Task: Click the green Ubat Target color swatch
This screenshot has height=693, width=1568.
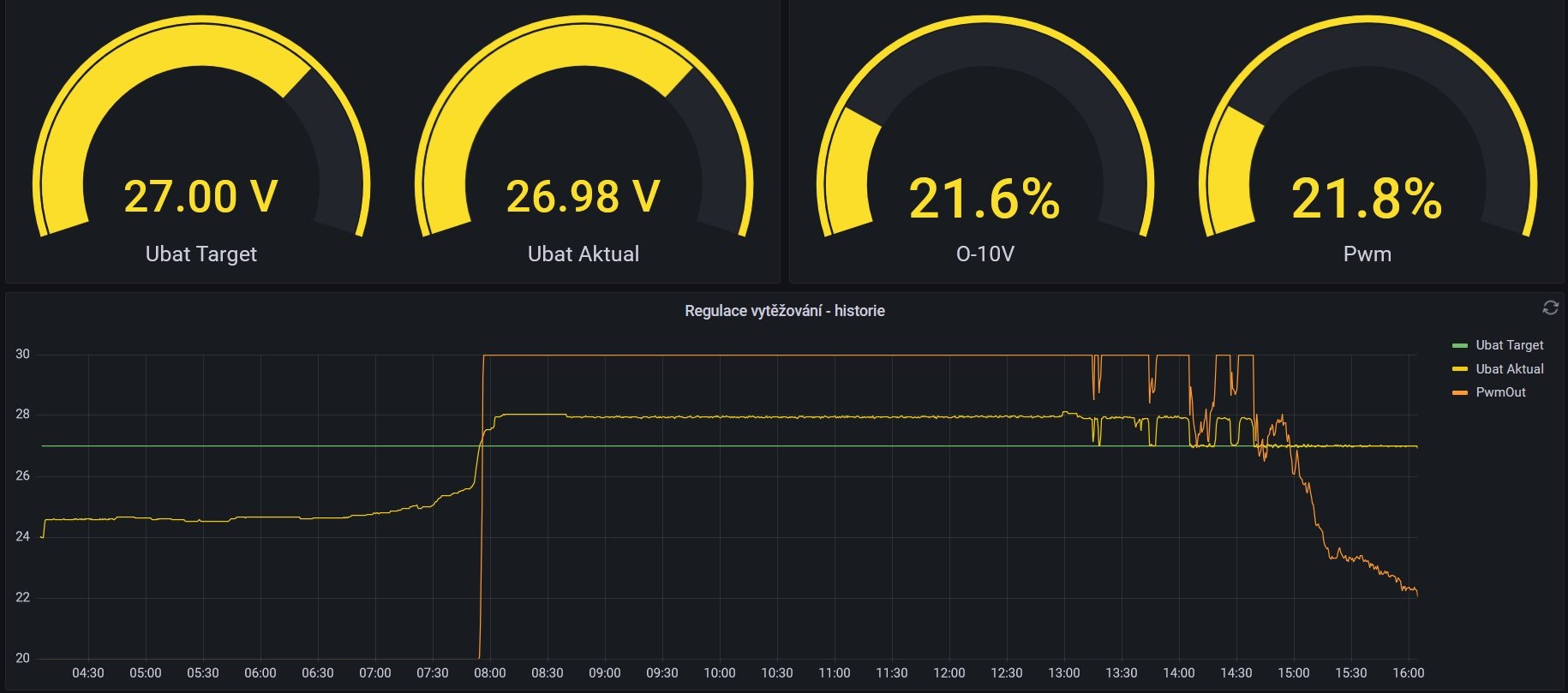Action: pyautogui.click(x=1460, y=345)
